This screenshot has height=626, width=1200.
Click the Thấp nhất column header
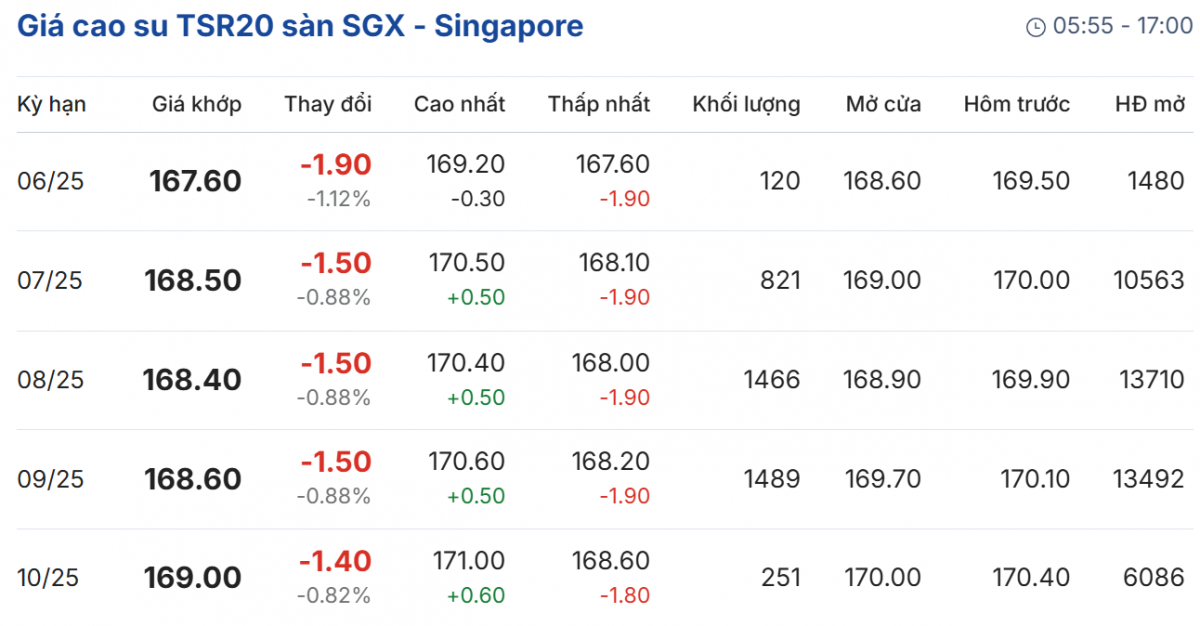(x=599, y=104)
